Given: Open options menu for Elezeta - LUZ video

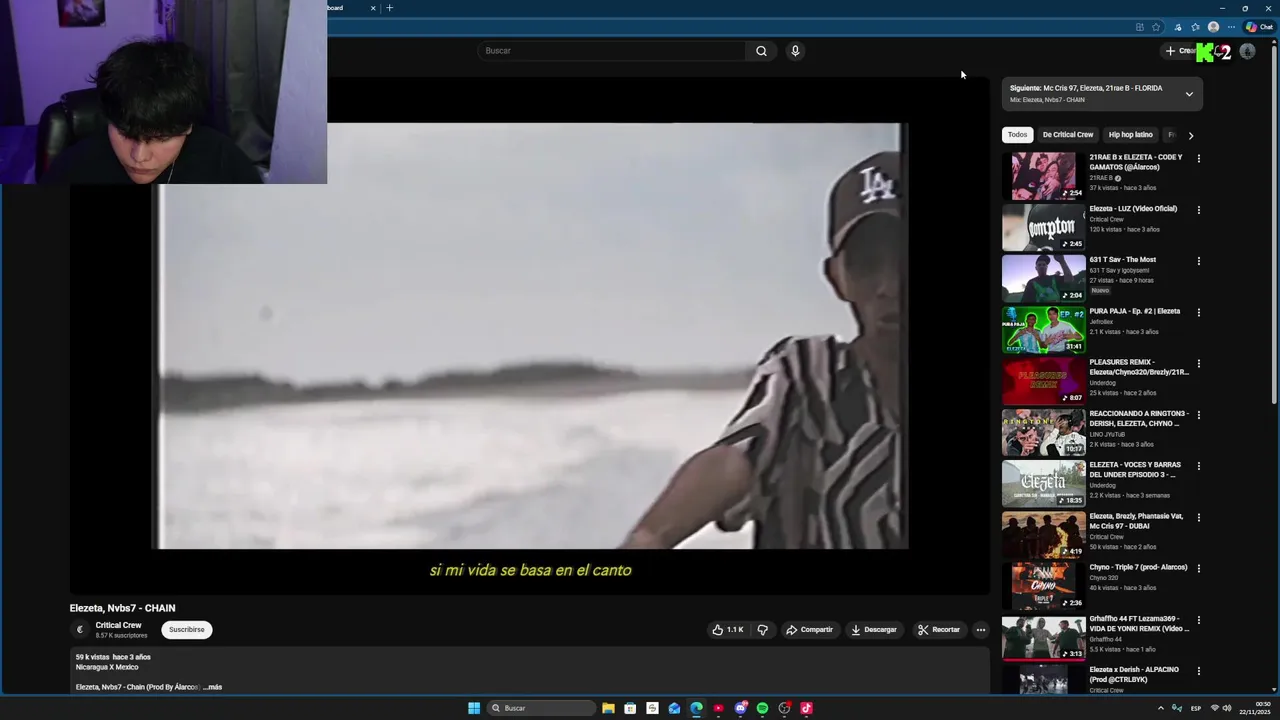Looking at the screenshot, I should pos(1199,210).
